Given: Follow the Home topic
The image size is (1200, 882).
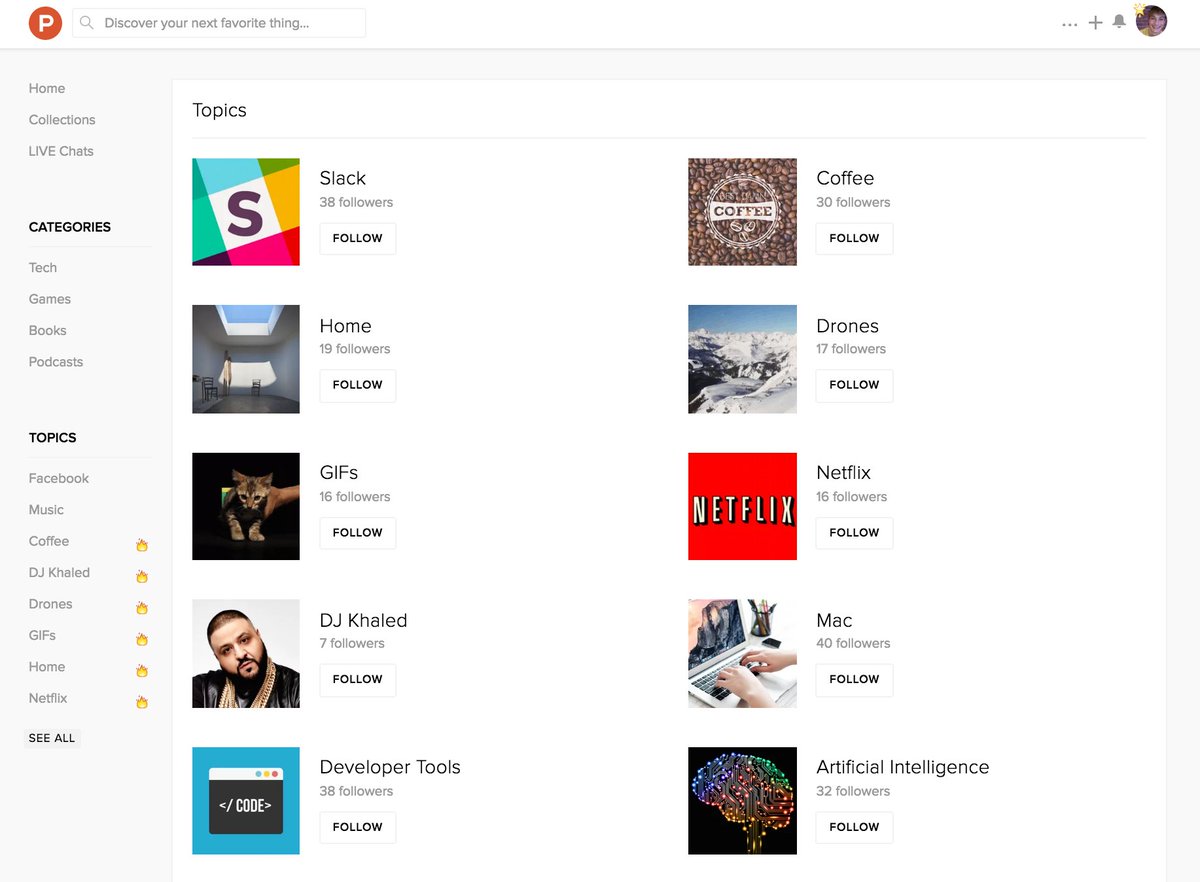Looking at the screenshot, I should (358, 385).
